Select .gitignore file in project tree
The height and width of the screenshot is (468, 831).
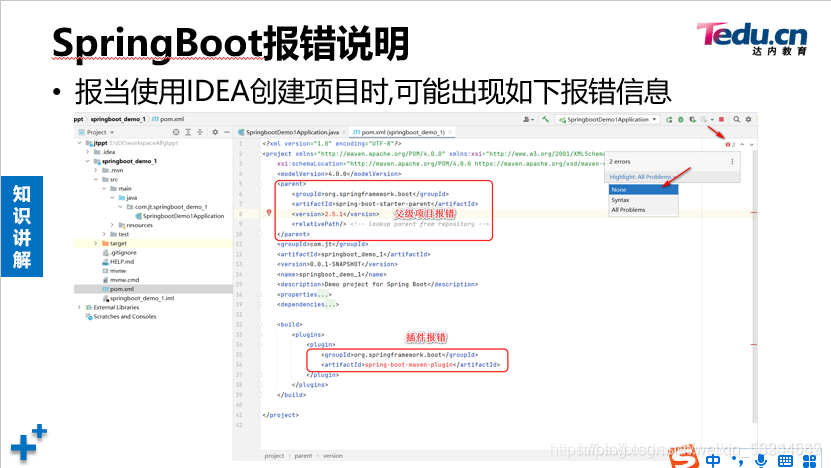(x=120, y=252)
